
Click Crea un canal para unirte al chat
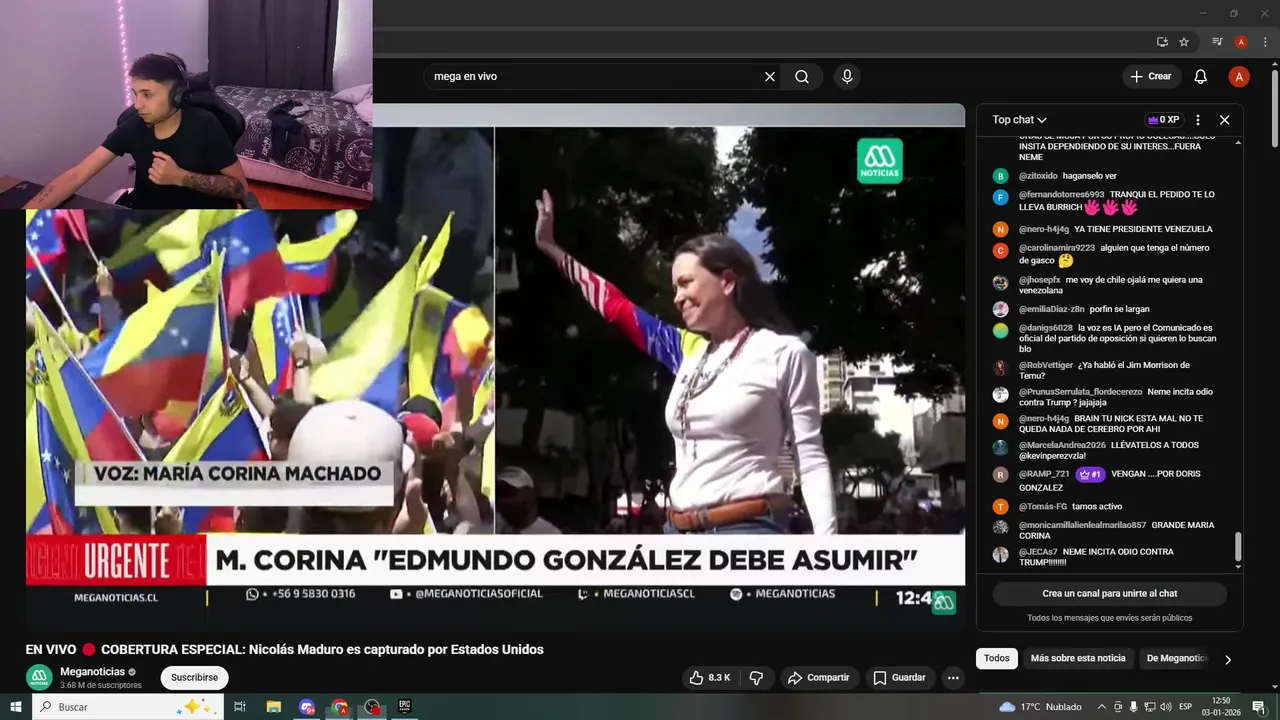[1110, 594]
